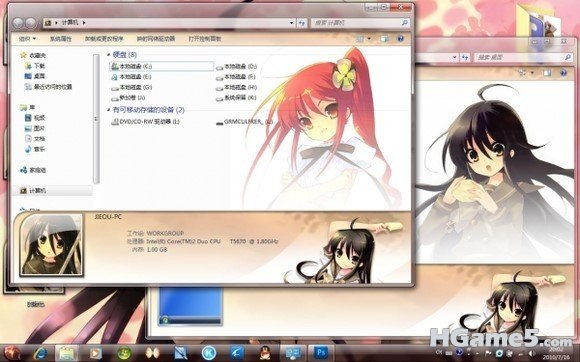
Task: Open the Start orb on the taskbar
Action: click(x=13, y=353)
